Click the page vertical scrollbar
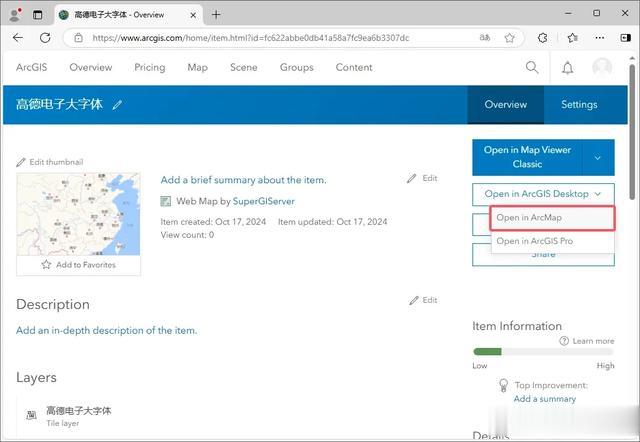 [x=632, y=131]
